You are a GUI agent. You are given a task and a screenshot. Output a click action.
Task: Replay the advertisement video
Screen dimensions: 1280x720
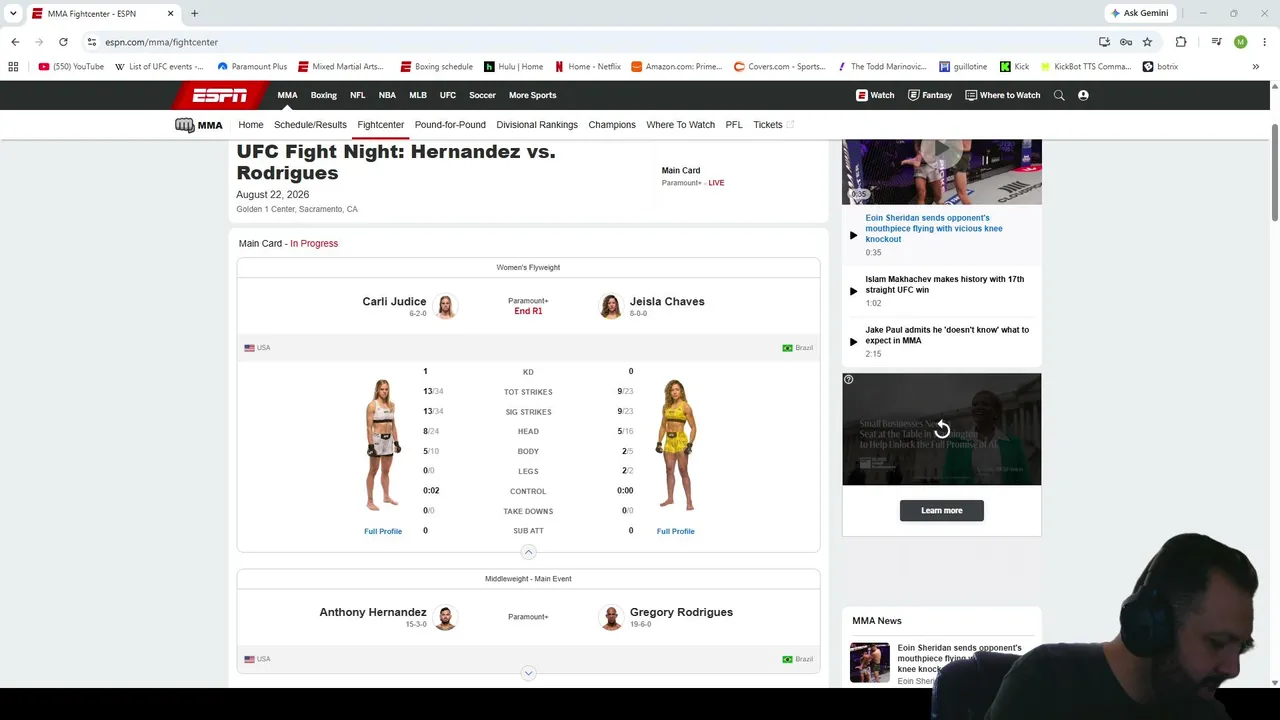click(x=941, y=430)
